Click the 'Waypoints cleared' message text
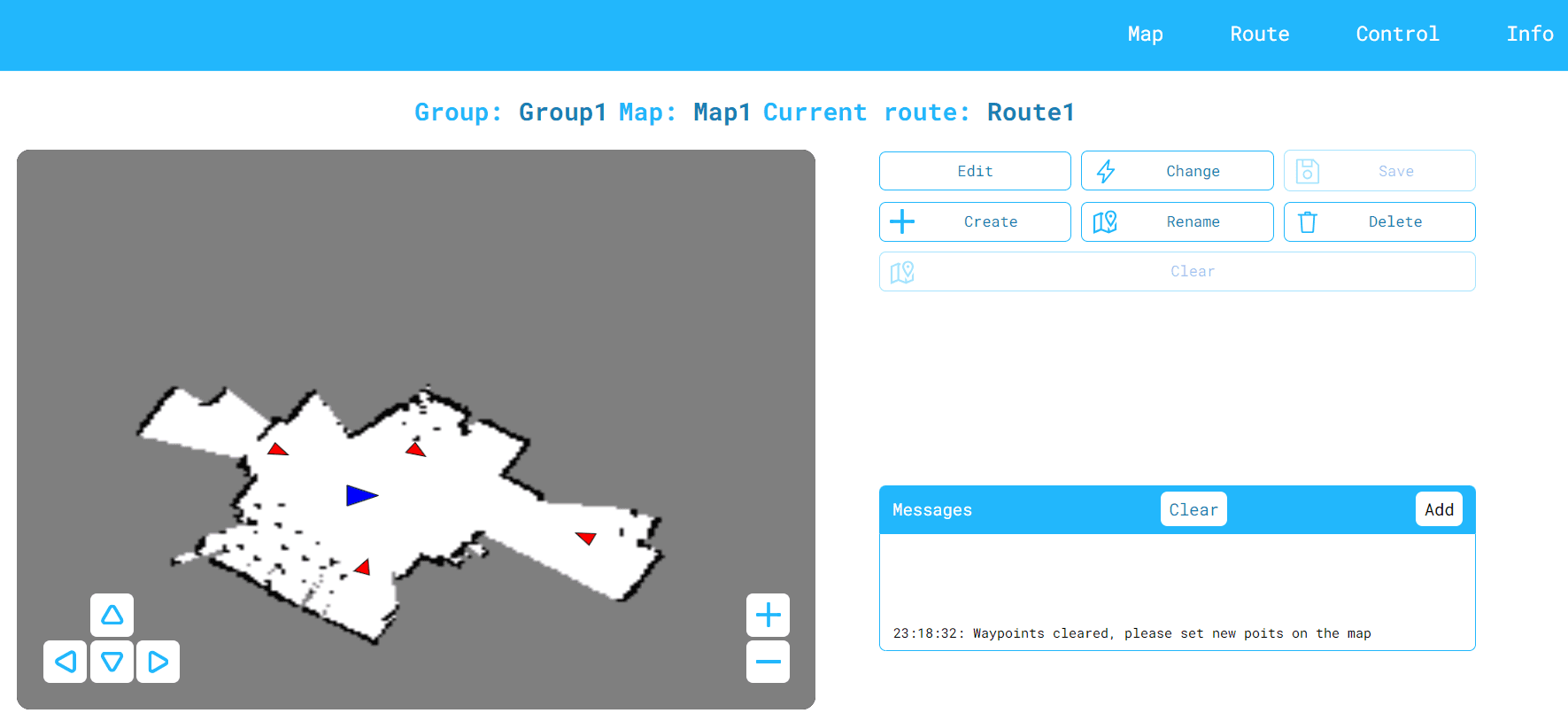Viewport: 1568px width, 721px height. click(1132, 633)
